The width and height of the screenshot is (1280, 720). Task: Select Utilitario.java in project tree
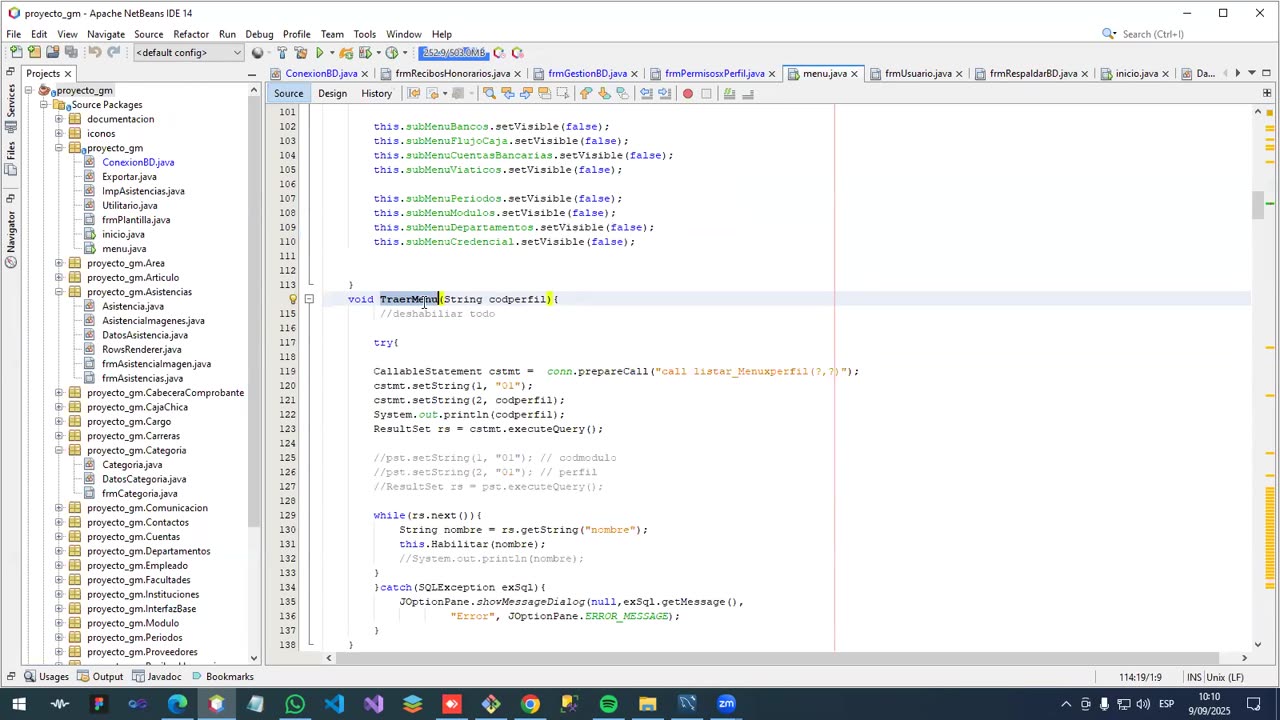pyautogui.click(x=129, y=205)
